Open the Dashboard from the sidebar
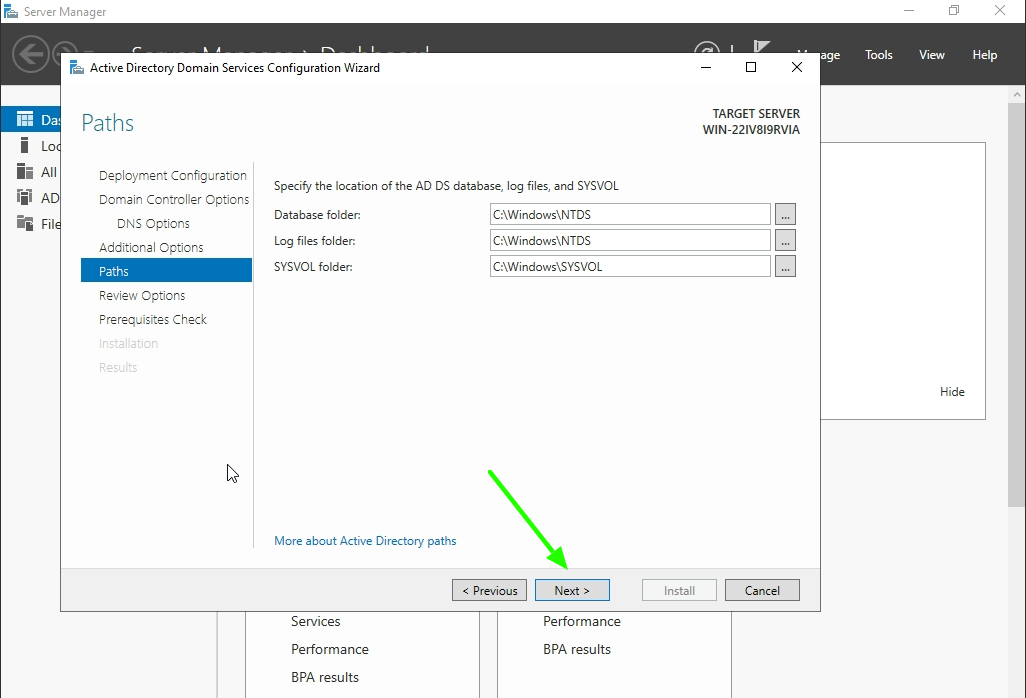The image size is (1026, 698). click(x=40, y=118)
